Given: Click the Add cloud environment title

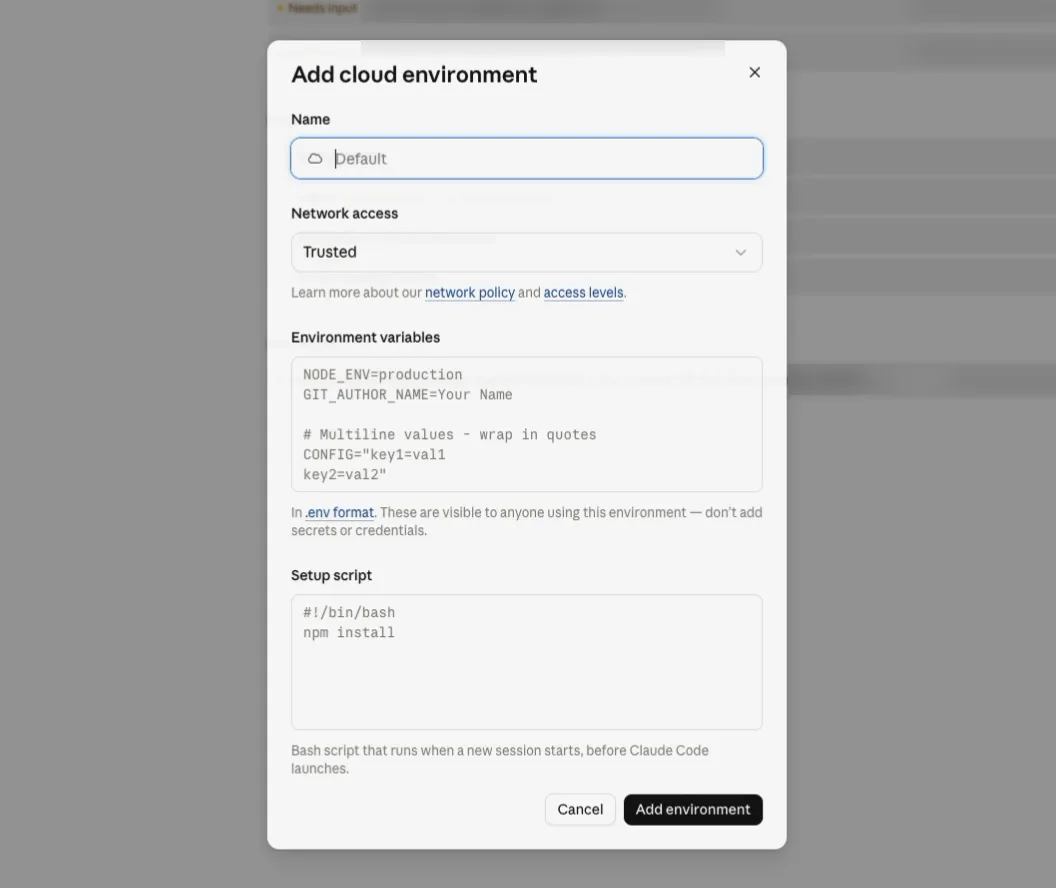Looking at the screenshot, I should point(414,74).
